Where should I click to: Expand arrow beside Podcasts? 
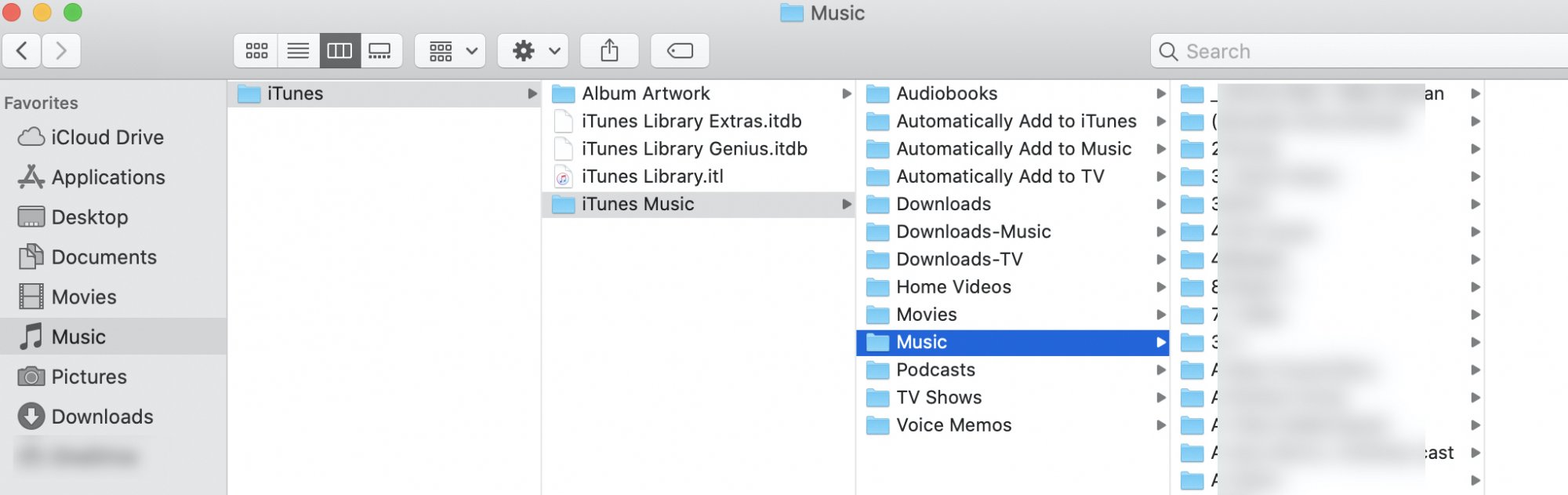tap(1161, 369)
